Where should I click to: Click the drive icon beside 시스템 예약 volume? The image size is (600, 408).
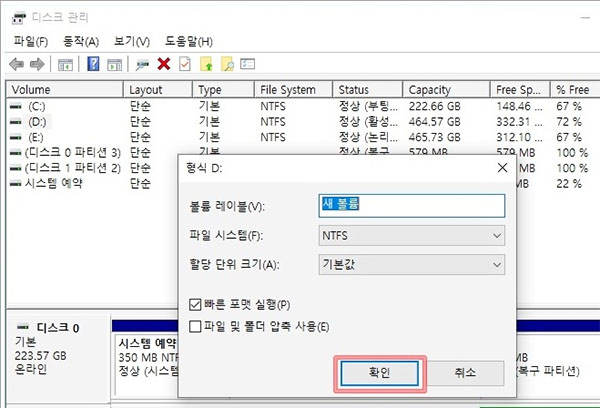16,183
